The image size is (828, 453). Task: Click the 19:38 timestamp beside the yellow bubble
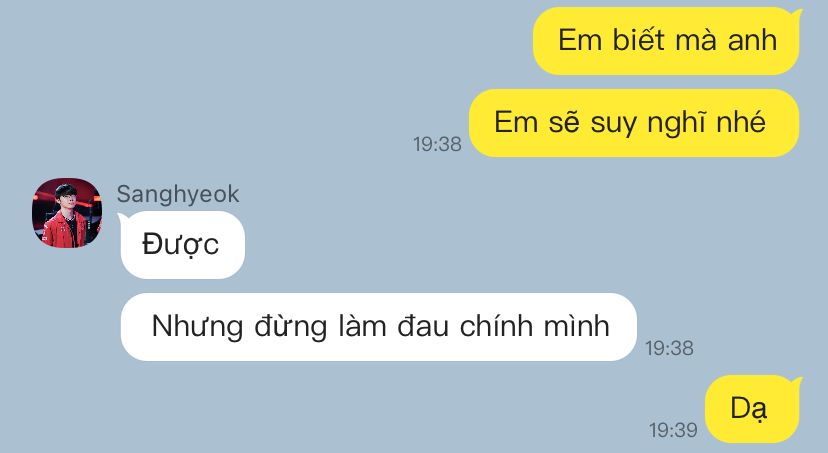click(437, 144)
